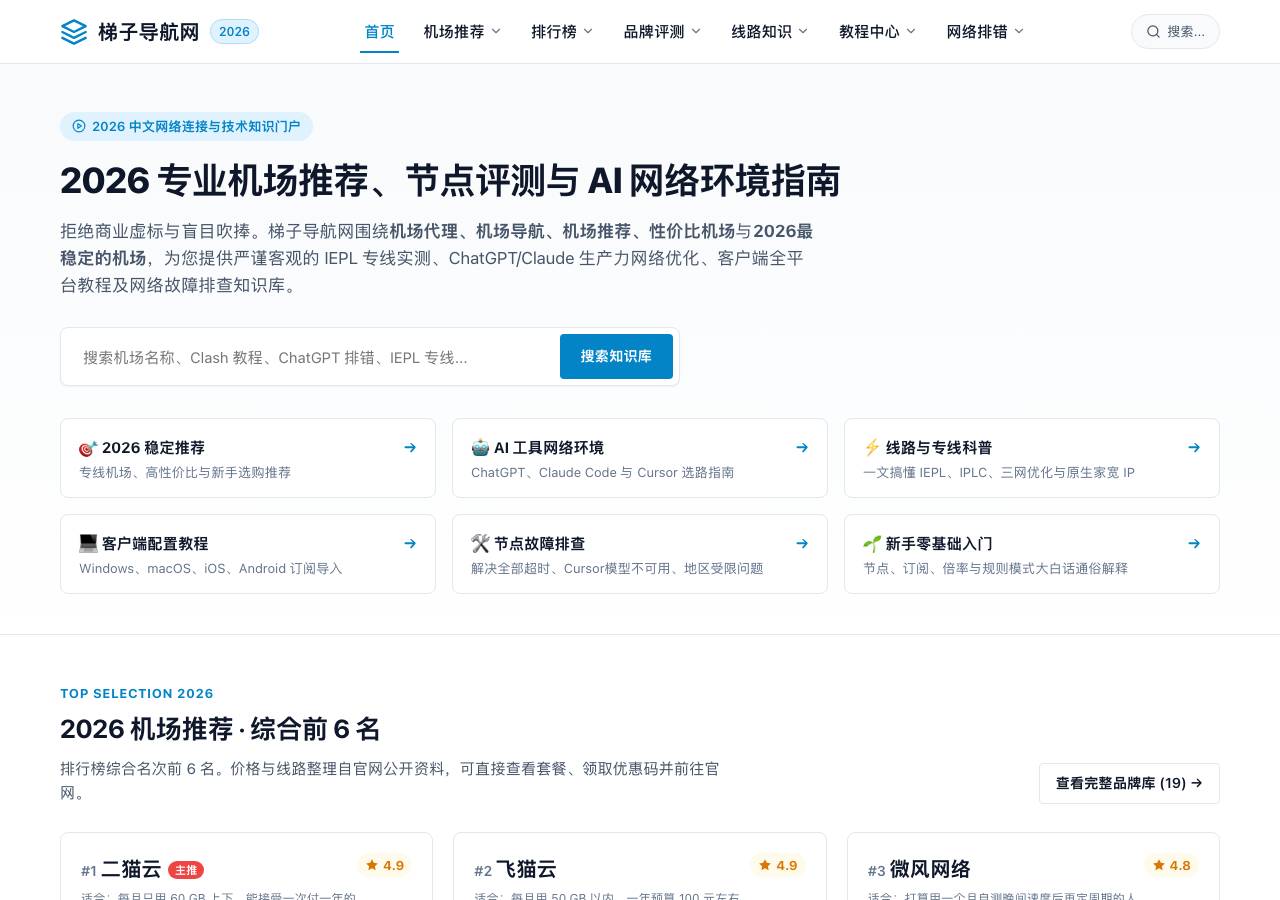1280x900 pixels.
Task: Open 查看完整品牌库 (19) link button
Action: pyautogui.click(x=1129, y=783)
